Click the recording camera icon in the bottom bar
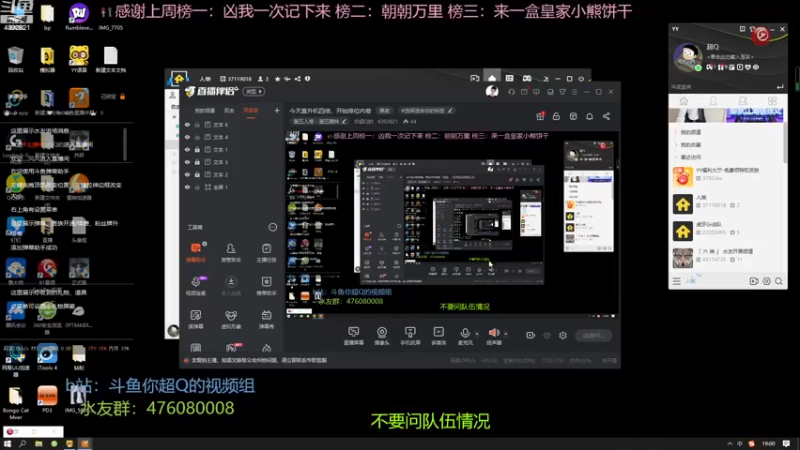This screenshot has height=450, width=800. coord(531,336)
